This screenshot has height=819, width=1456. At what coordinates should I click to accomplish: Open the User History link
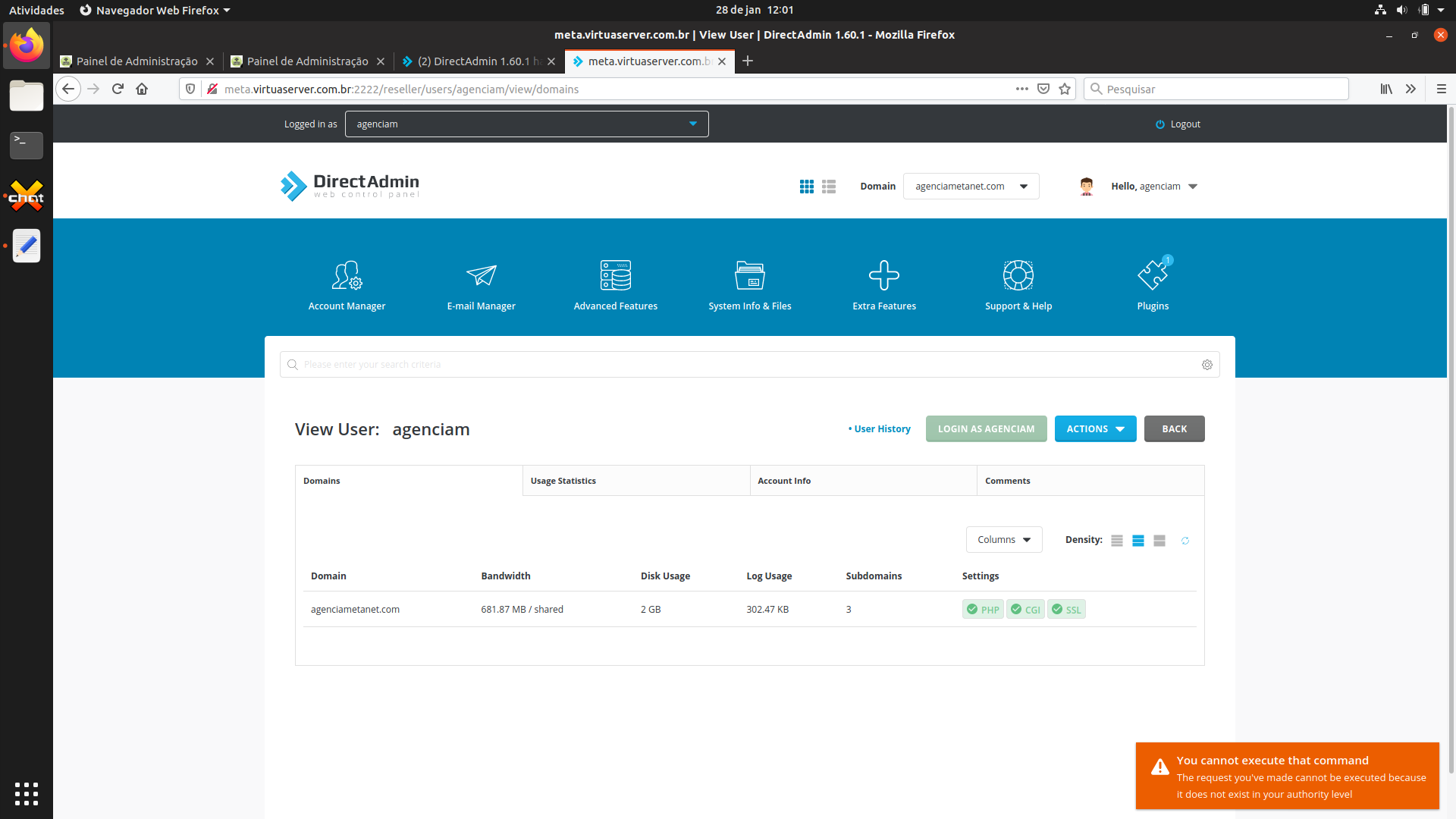click(881, 429)
